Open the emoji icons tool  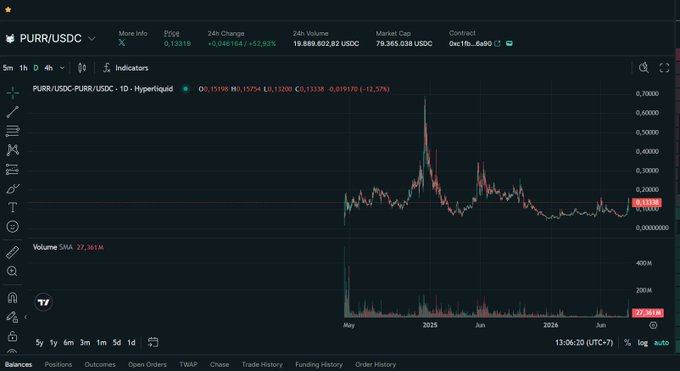click(13, 226)
